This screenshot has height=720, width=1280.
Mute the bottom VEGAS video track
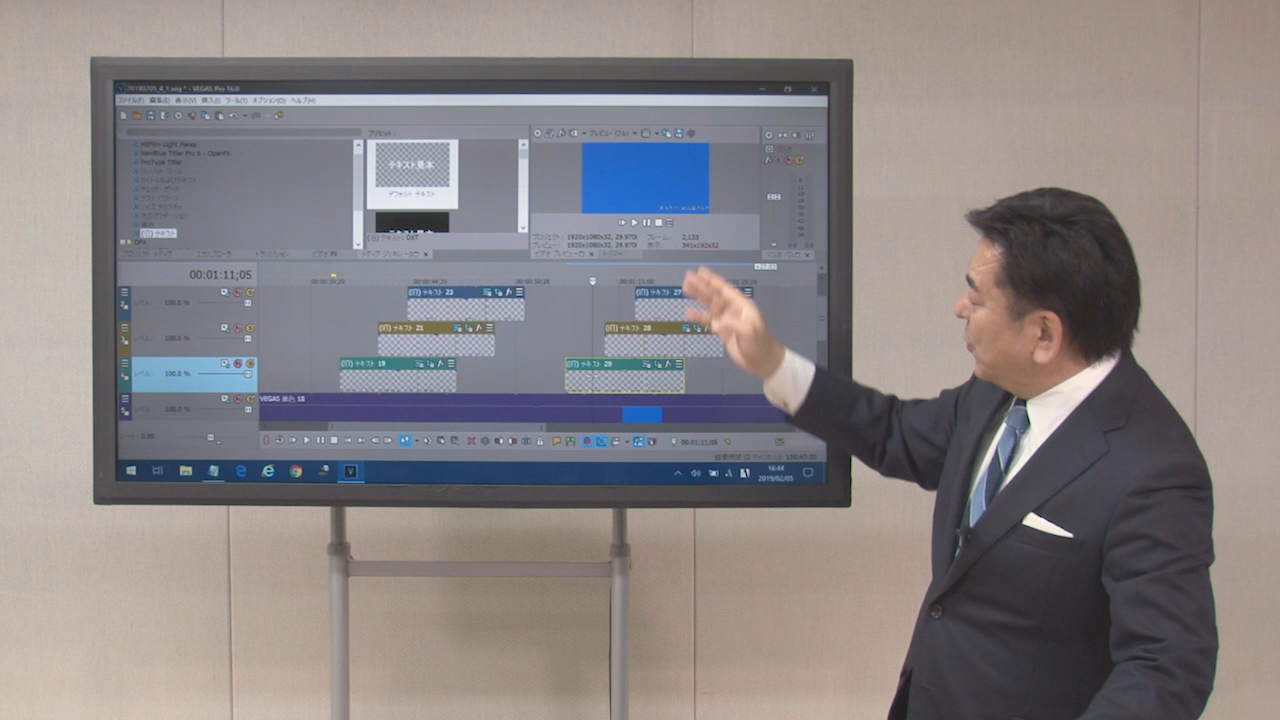(237, 399)
